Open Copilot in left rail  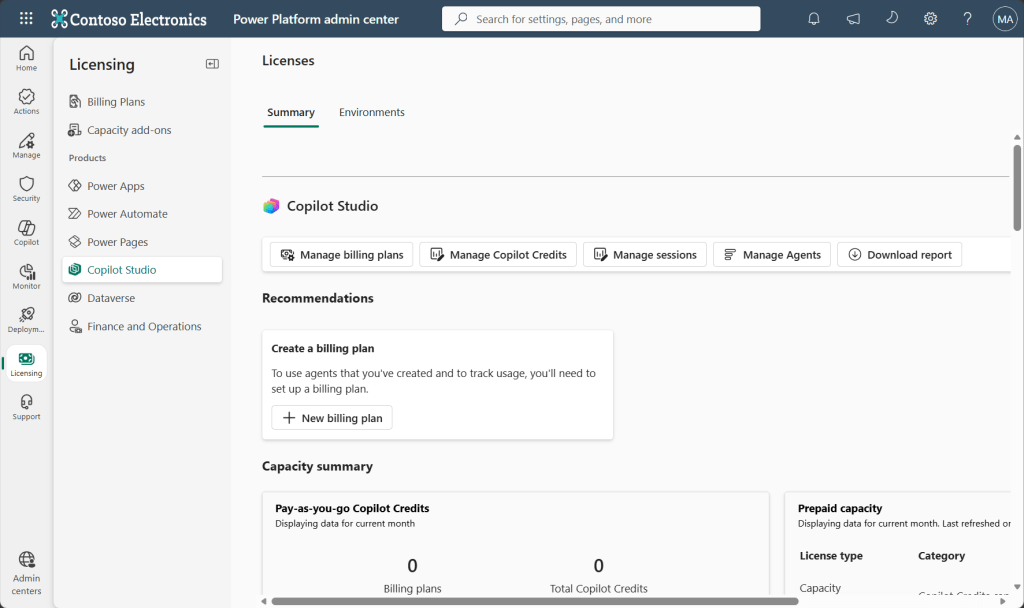coord(26,233)
